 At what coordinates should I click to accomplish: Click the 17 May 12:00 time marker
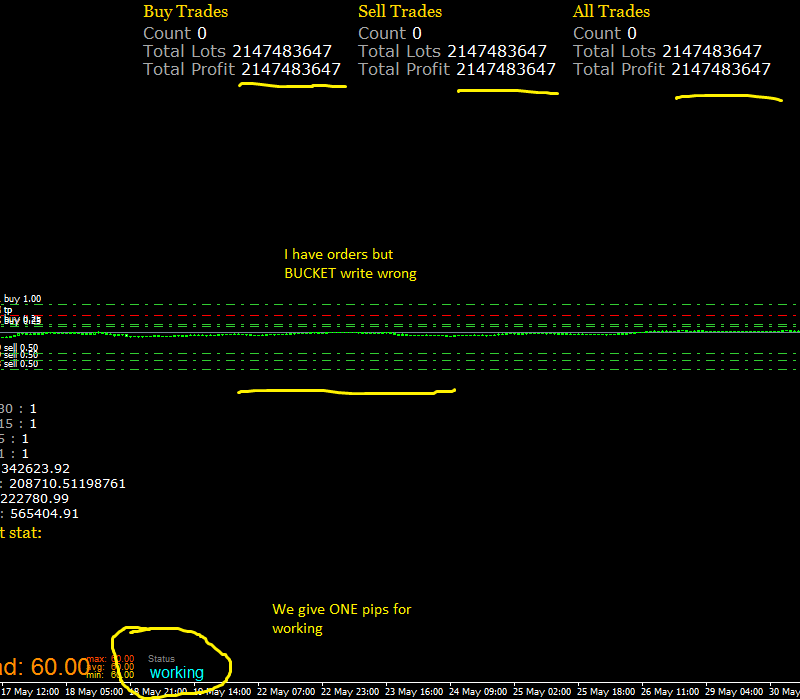pos(30,692)
